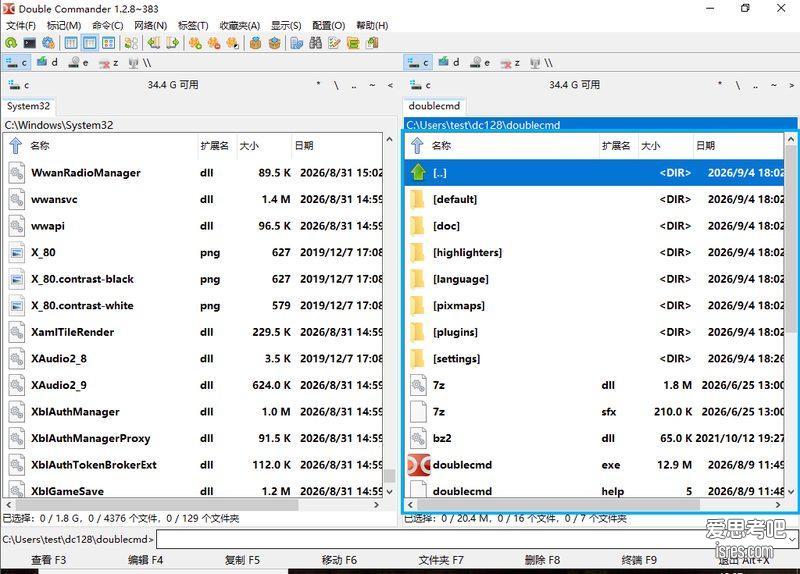Click the 复制 F5 button

(x=242, y=560)
